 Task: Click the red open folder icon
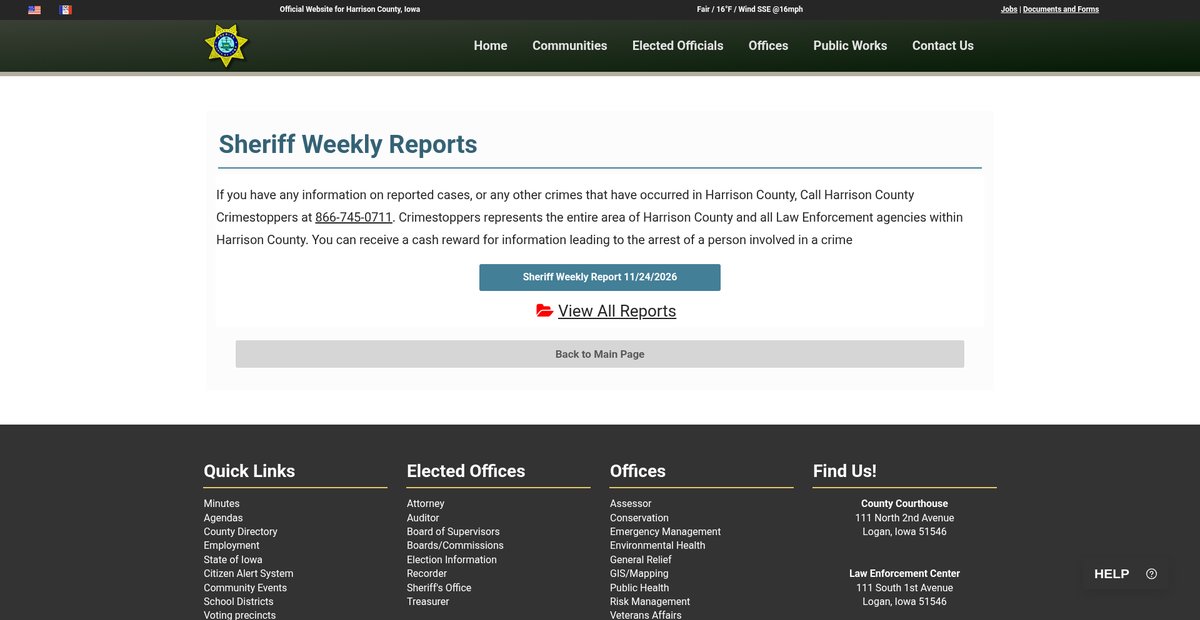click(544, 311)
